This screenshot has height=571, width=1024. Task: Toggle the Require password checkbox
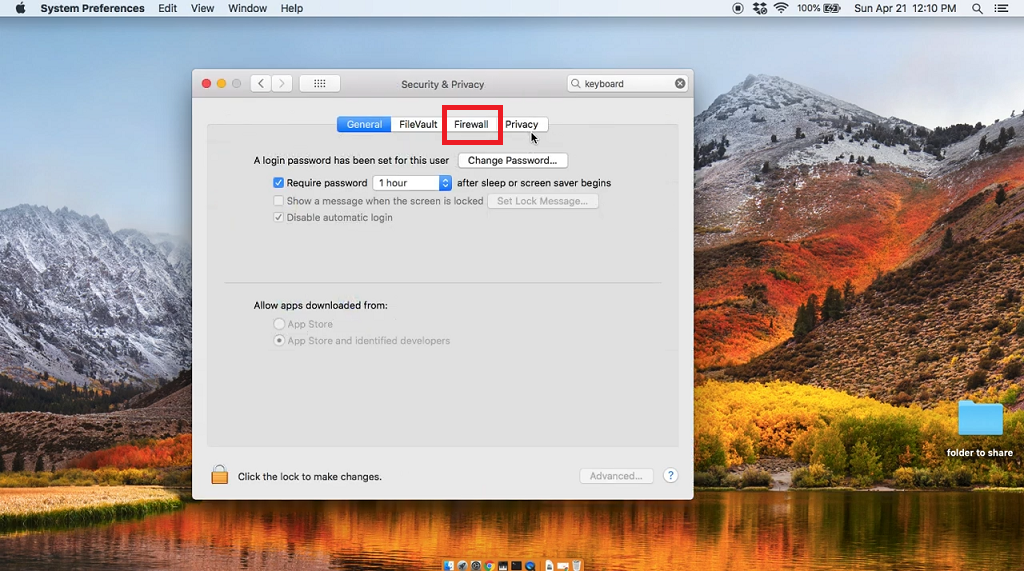(x=278, y=183)
